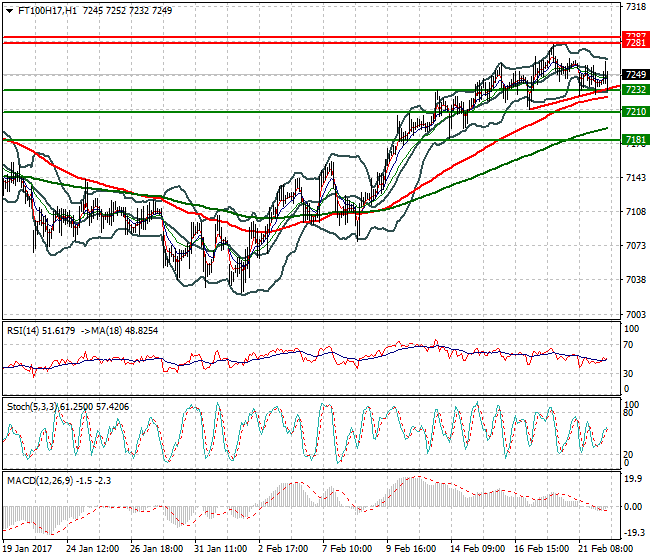
Task: Click the 7038 price scale value
Action: tap(636, 280)
